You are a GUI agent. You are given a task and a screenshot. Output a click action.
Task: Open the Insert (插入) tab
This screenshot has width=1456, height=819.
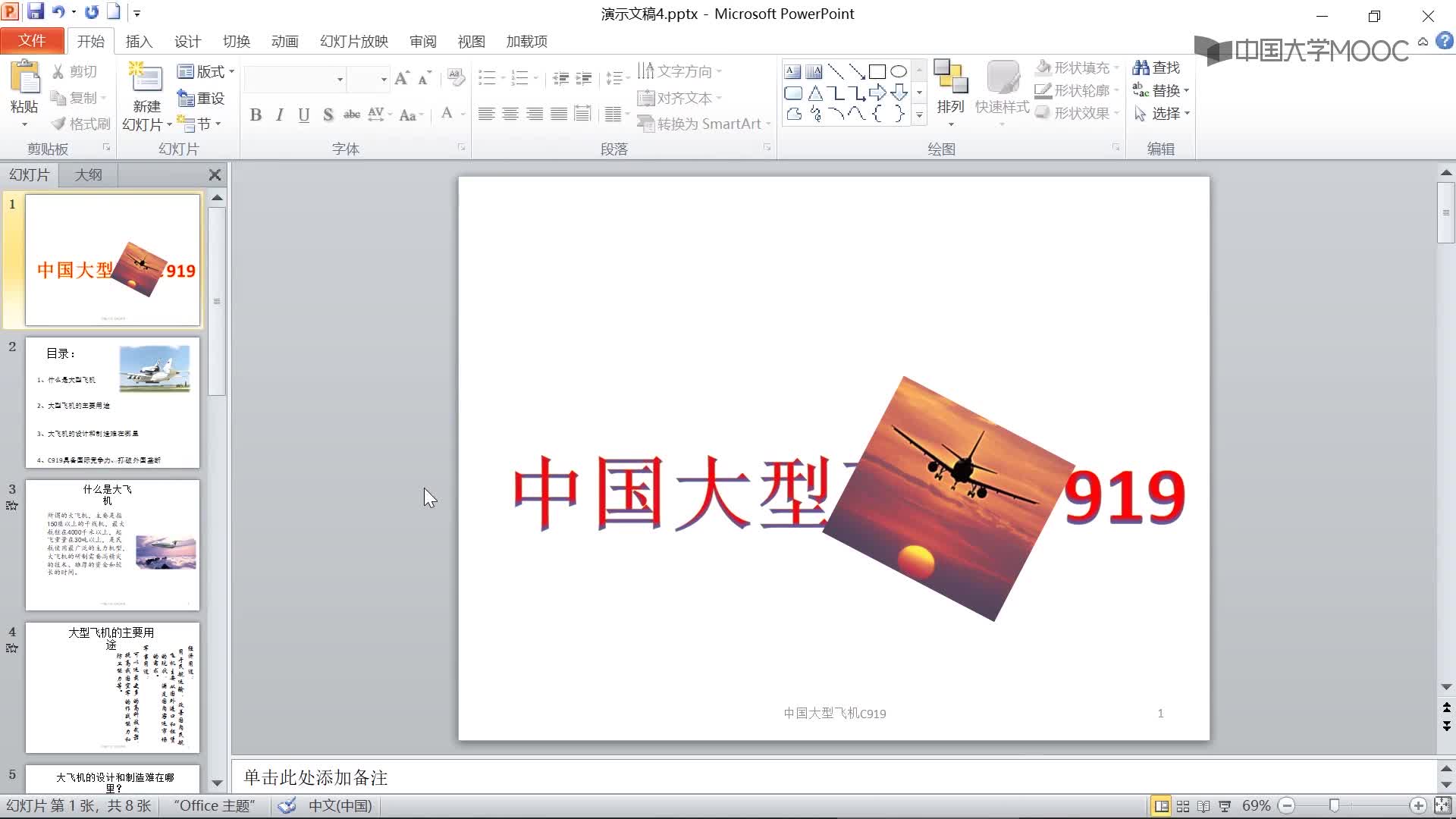coord(139,41)
